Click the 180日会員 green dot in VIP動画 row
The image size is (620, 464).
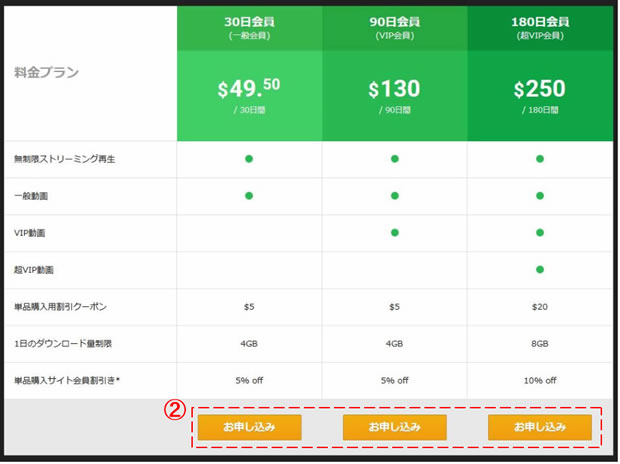click(540, 233)
